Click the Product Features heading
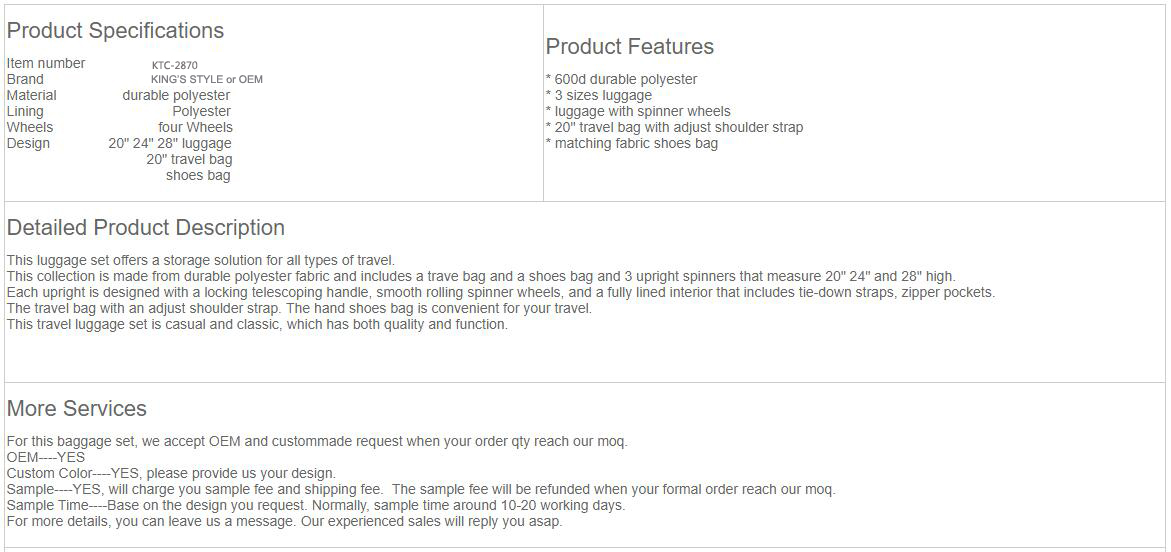1171x552 pixels. coord(629,47)
